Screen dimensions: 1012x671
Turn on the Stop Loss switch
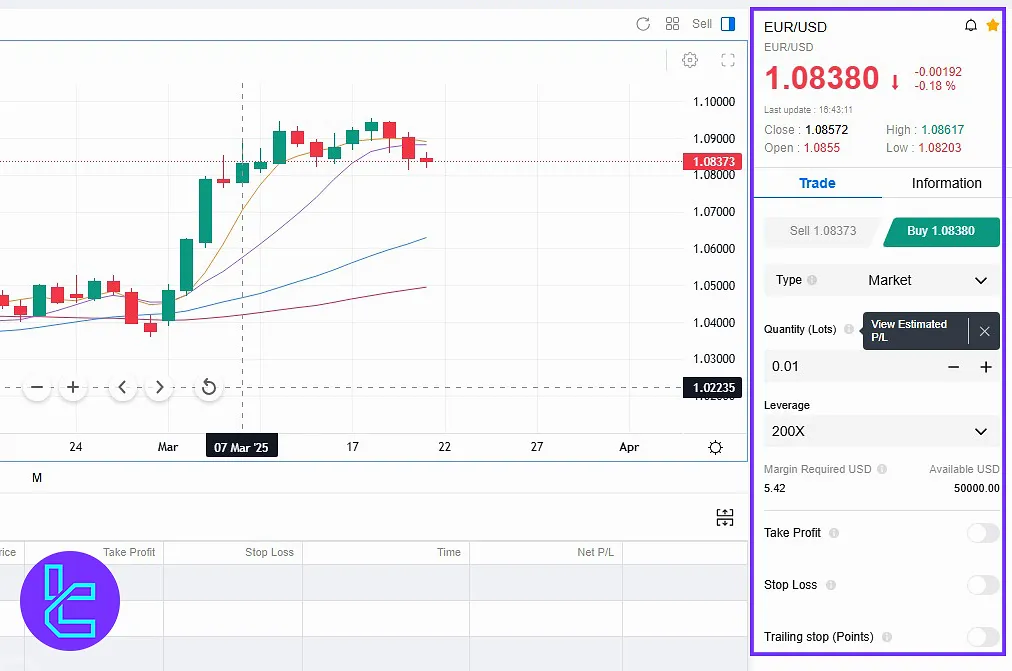[x=982, y=585]
